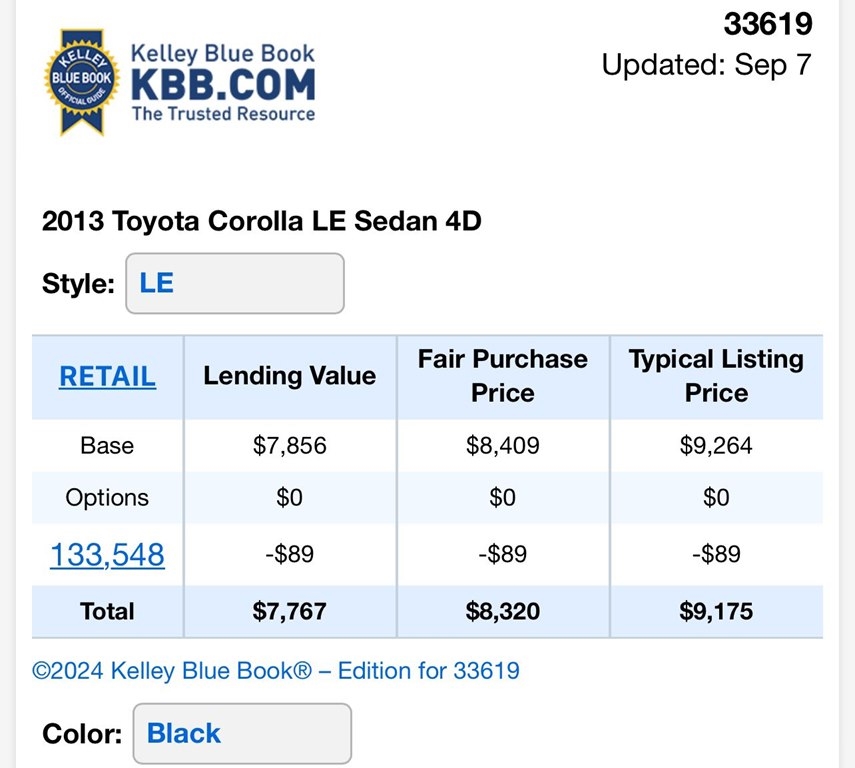Click the Kelley Blue Book badge logo
Viewport: 855px width, 768px height.
(81, 82)
